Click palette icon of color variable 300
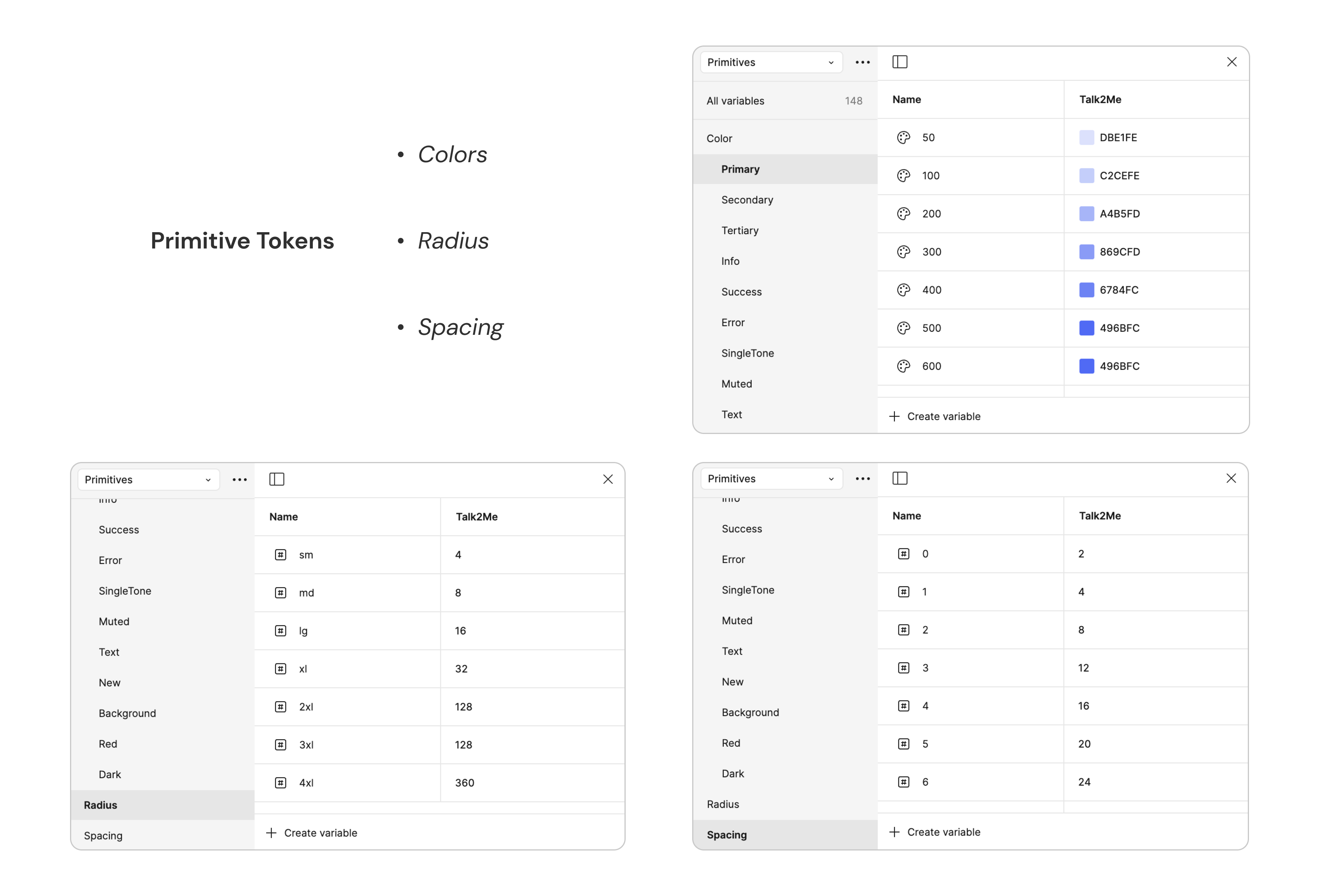The width and height of the screenshot is (1319, 896). click(x=903, y=251)
